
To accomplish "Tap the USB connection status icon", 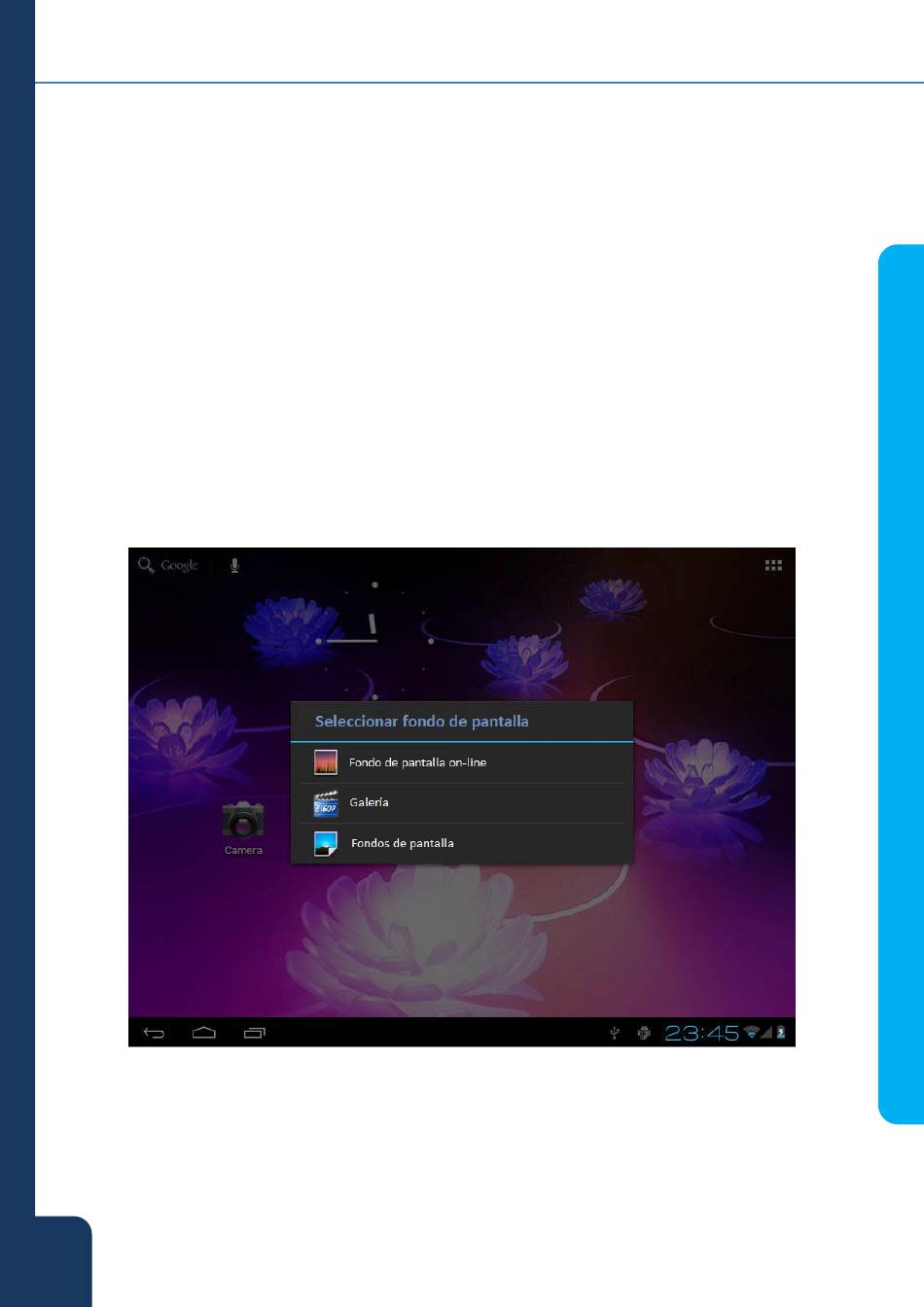I will coord(614,1033).
